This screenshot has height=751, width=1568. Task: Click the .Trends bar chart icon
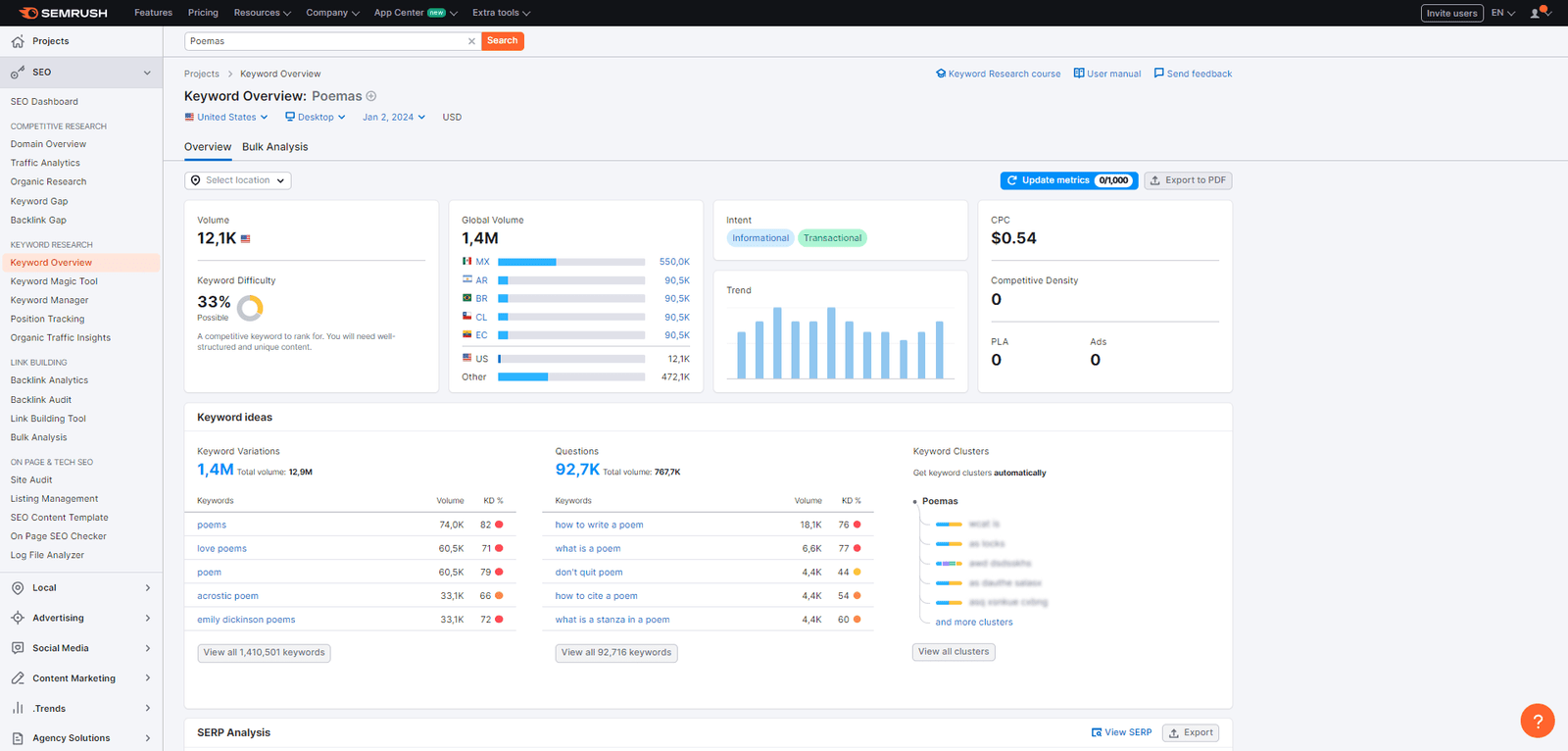pyautogui.click(x=18, y=708)
